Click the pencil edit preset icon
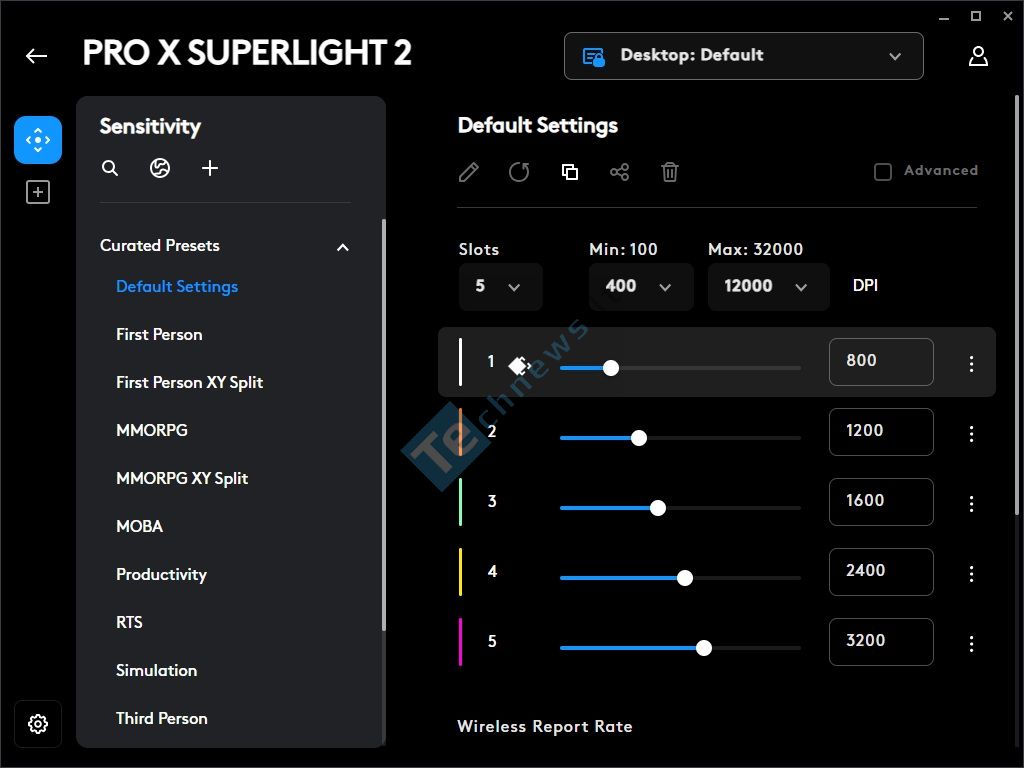1024x768 pixels. point(469,172)
